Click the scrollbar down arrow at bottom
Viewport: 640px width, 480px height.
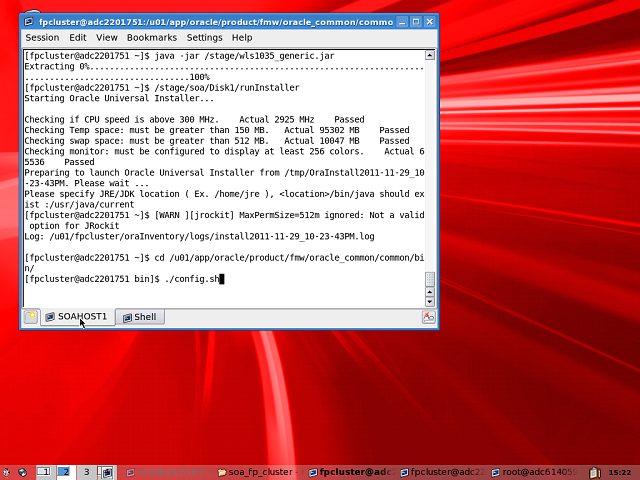point(430,302)
